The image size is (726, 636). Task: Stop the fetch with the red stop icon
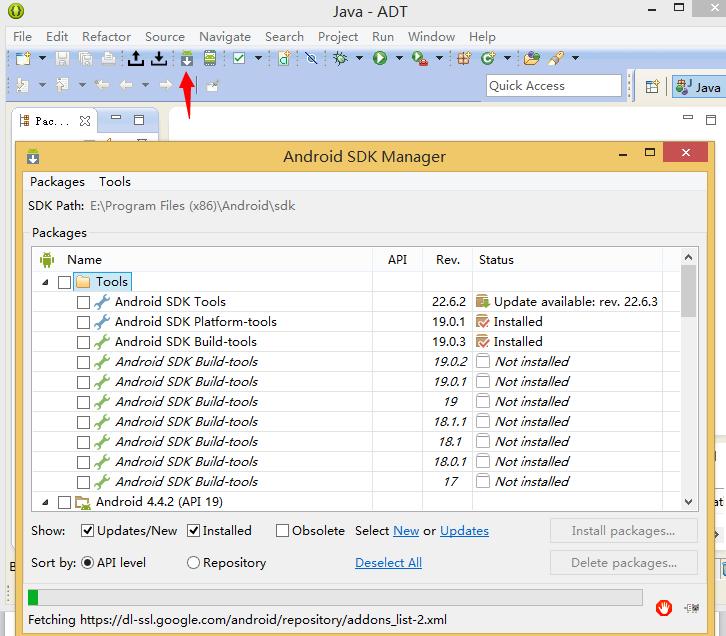point(663,607)
